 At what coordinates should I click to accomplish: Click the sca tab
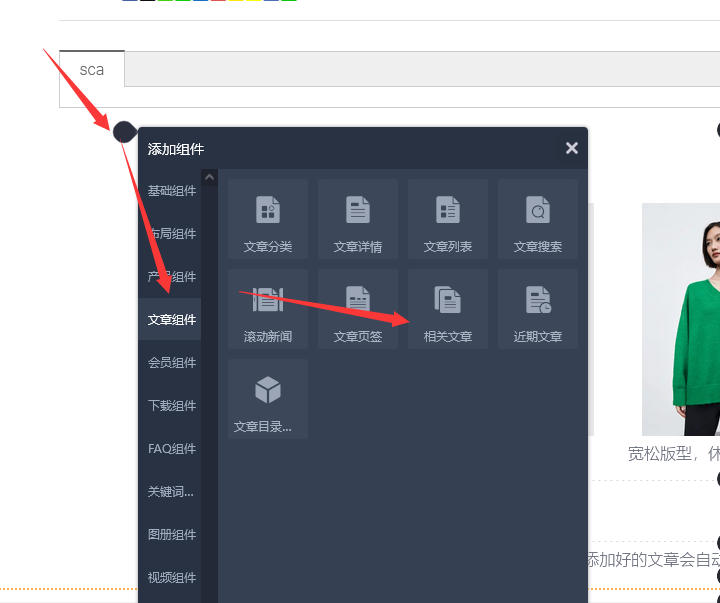[x=92, y=70]
